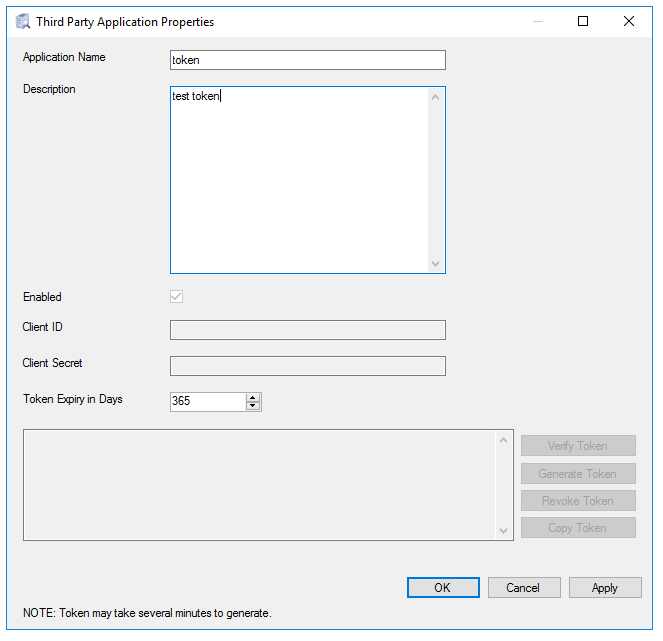This screenshot has width=663, height=641.
Task: Save the changes with the Apply button
Action: (x=605, y=588)
